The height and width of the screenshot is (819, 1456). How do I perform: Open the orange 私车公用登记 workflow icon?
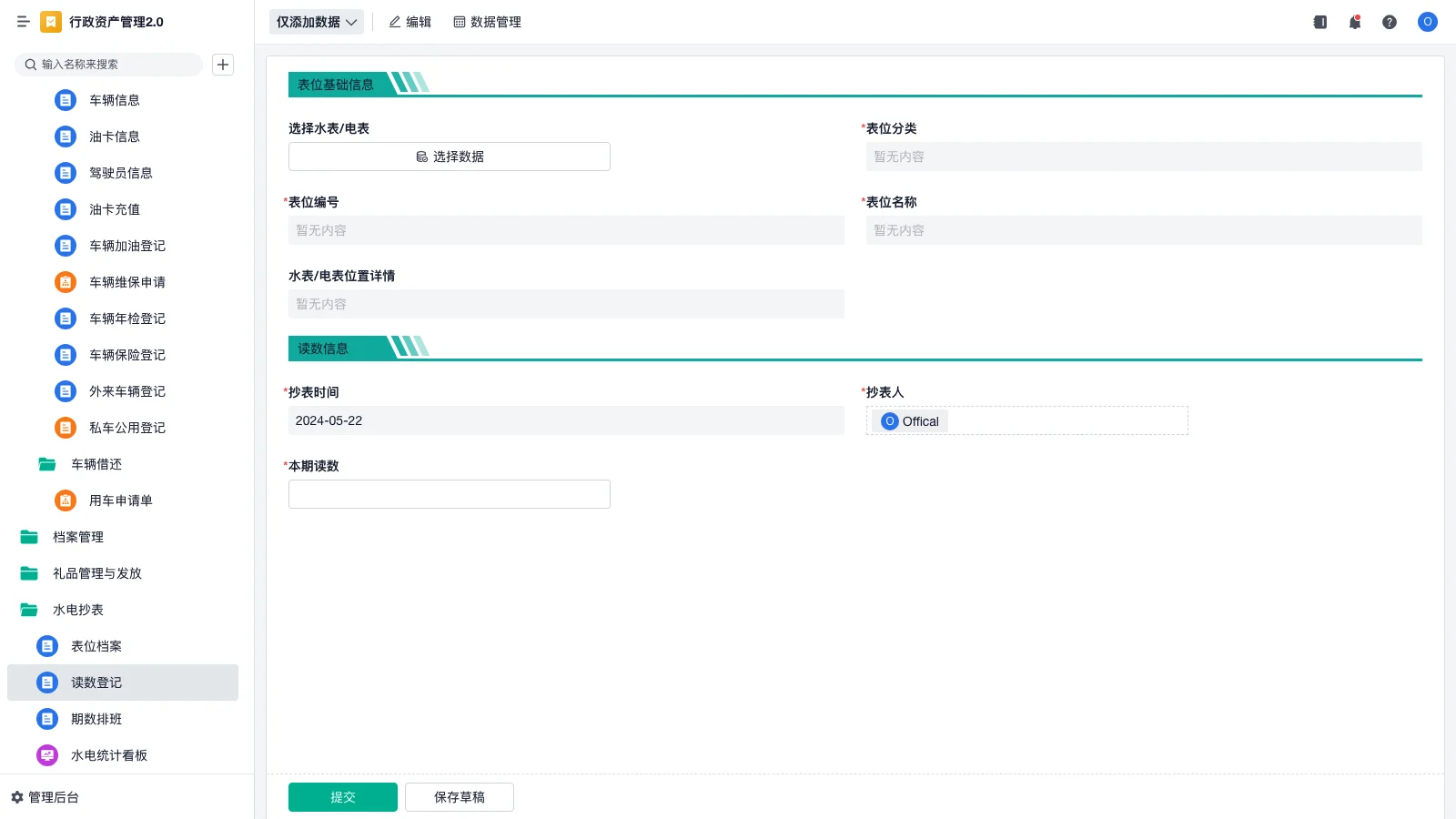click(x=66, y=428)
